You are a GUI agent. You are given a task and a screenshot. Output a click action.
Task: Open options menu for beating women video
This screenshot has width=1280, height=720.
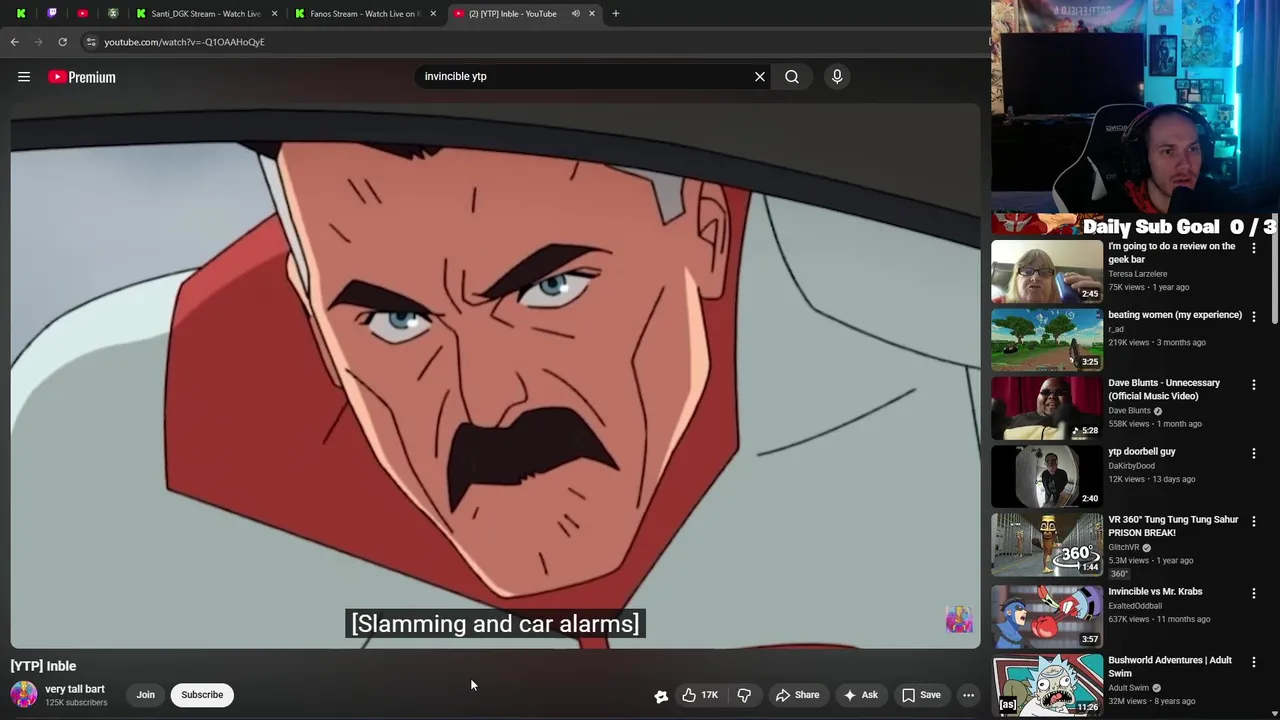click(1254, 316)
